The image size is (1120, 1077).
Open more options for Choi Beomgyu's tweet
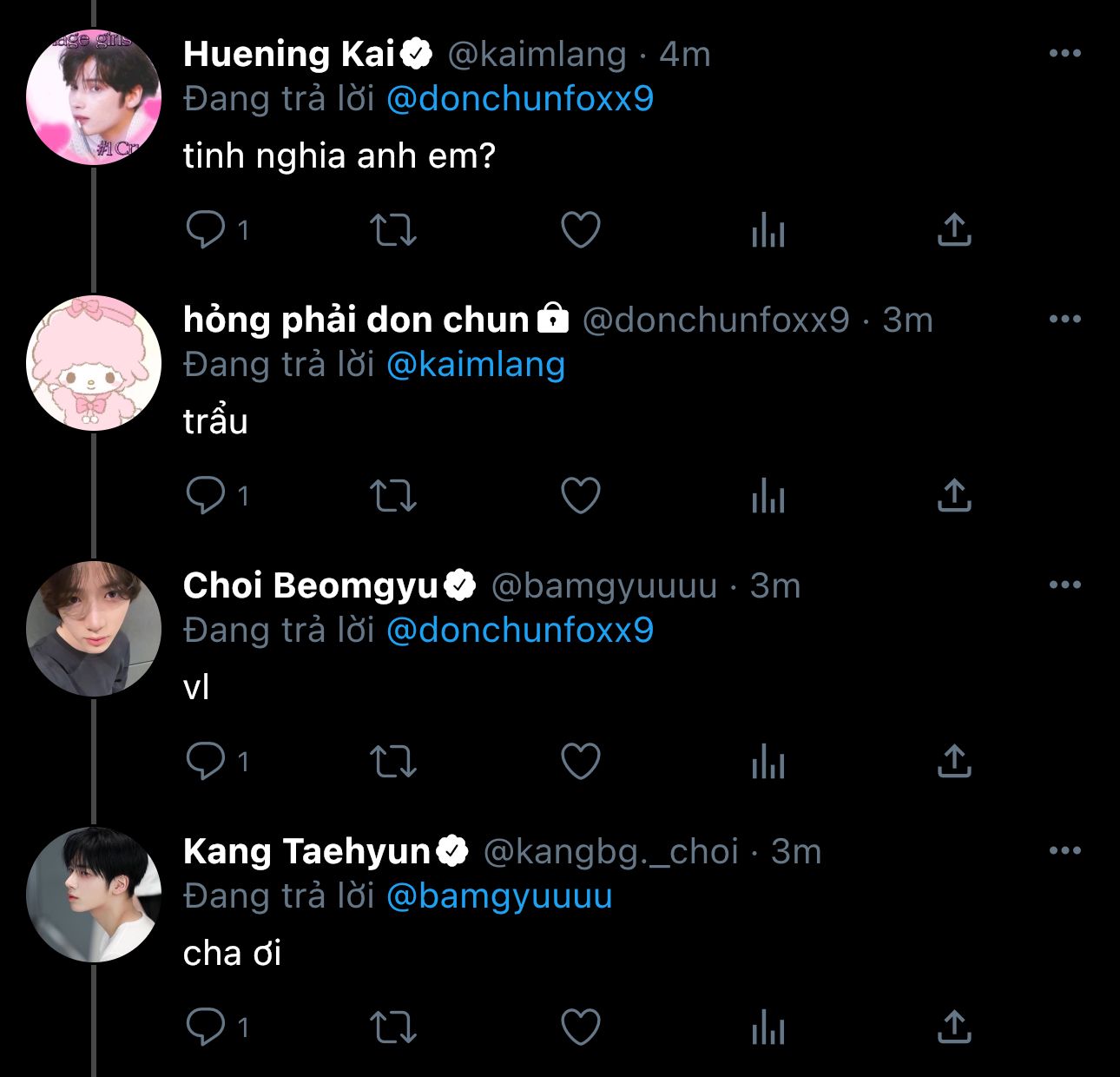(1064, 585)
